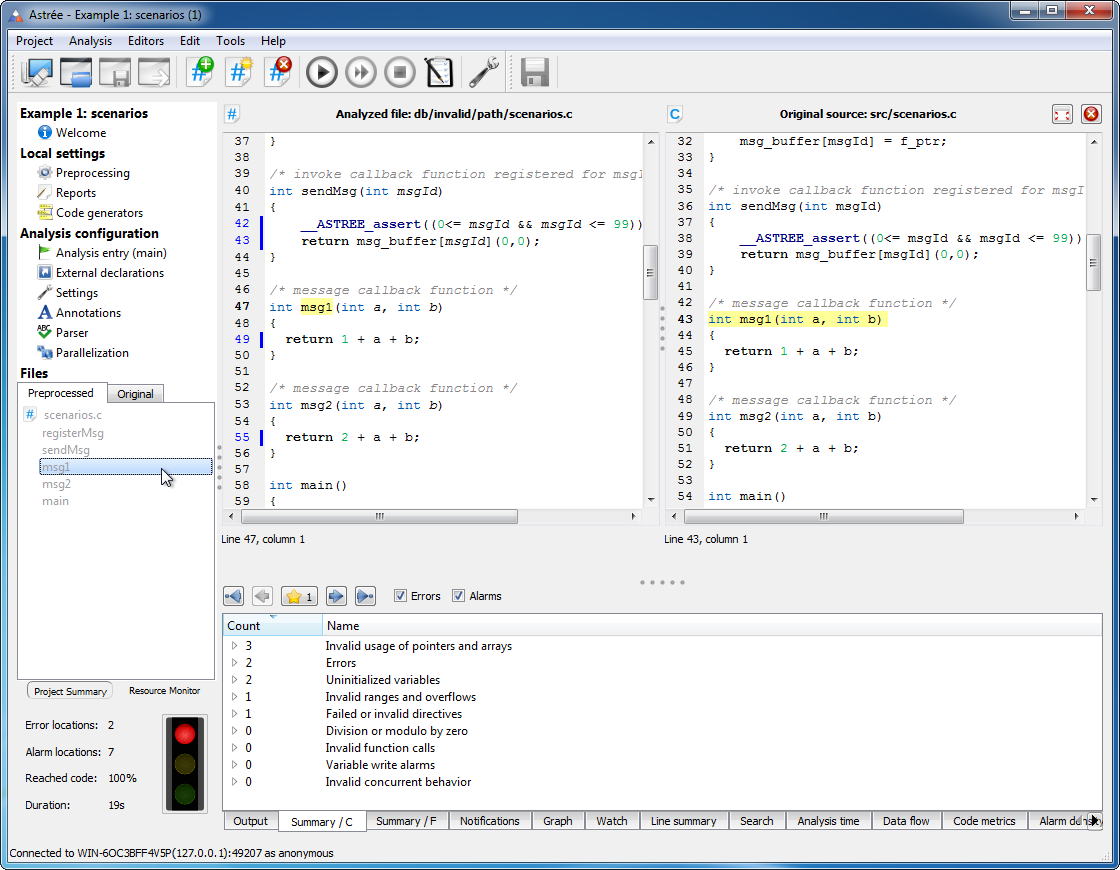Viewport: 1120px width, 870px height.
Task: Jump to first alarm with leftmost navigation arrow
Action: point(234,596)
